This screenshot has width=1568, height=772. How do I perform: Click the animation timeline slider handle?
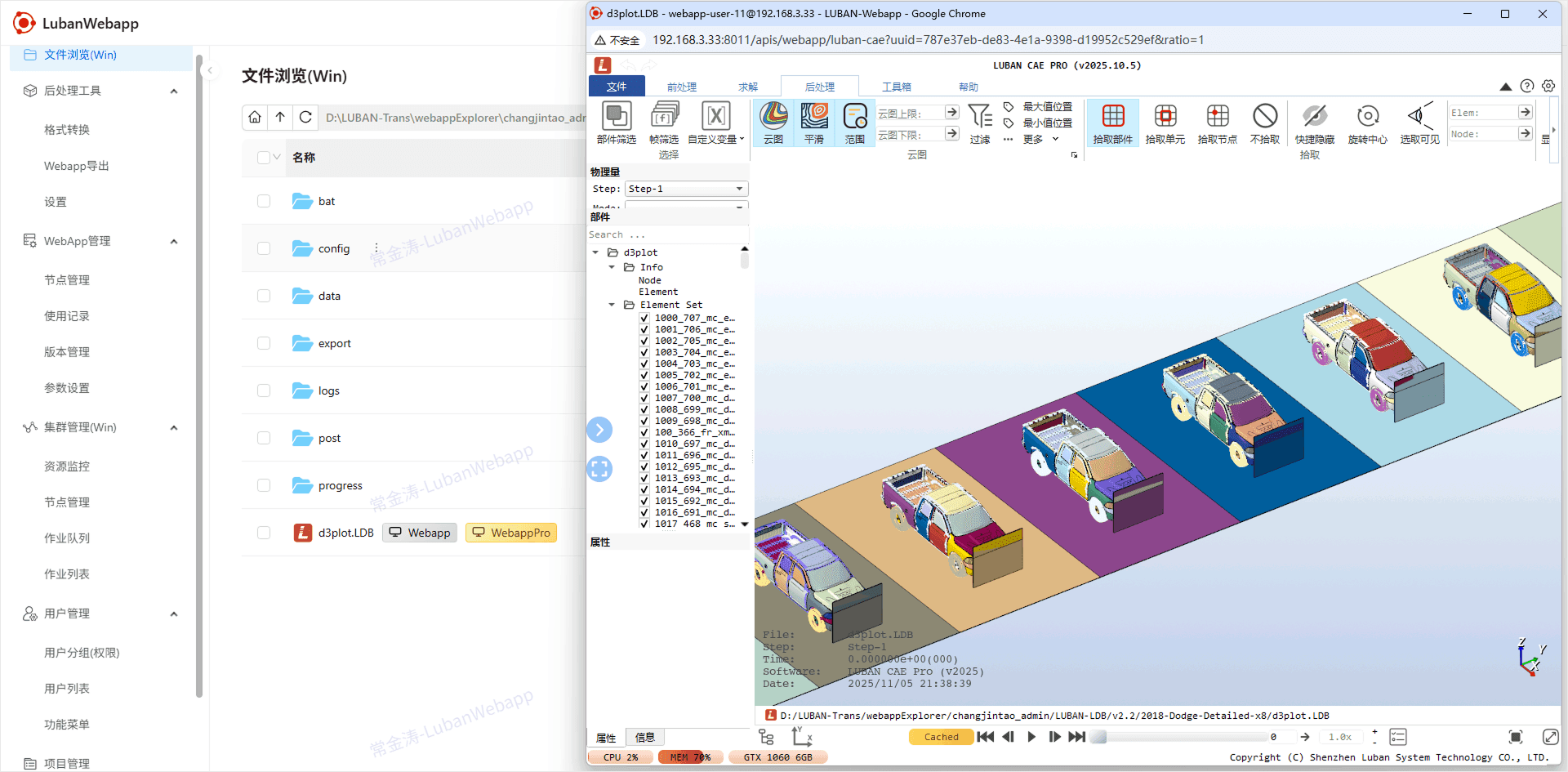tap(1099, 737)
